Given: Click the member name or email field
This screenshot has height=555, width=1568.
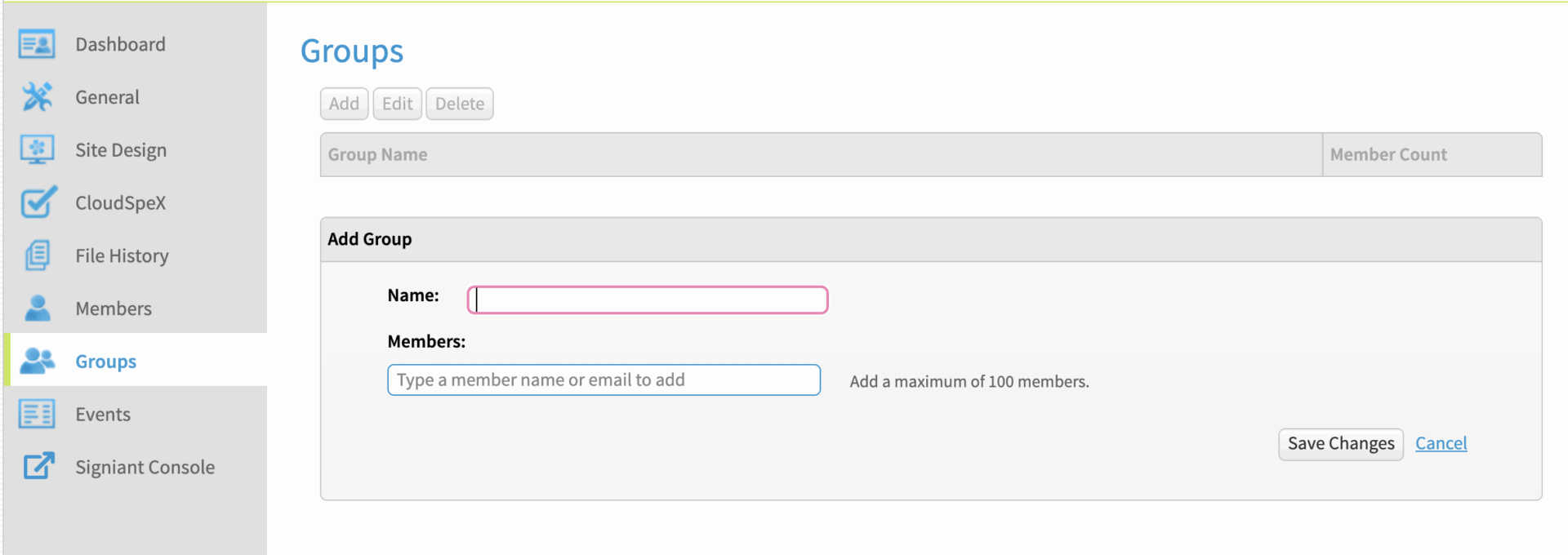Looking at the screenshot, I should click(604, 380).
